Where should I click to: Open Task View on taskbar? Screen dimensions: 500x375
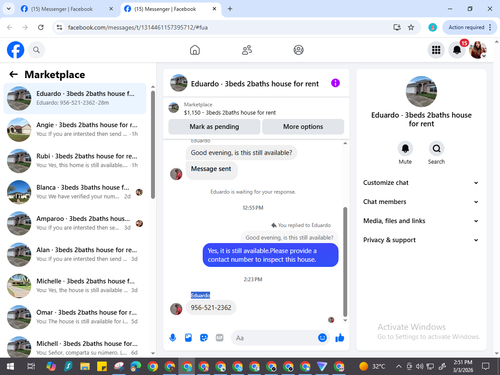[x=31, y=367]
